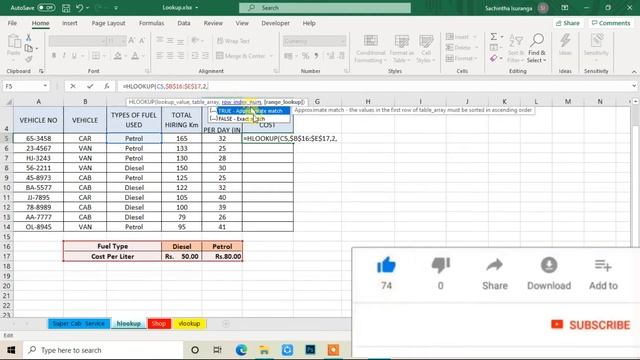Viewport: 640px width, 360px height.
Task: Choose FALSE - Exact match option
Action: 249,119
